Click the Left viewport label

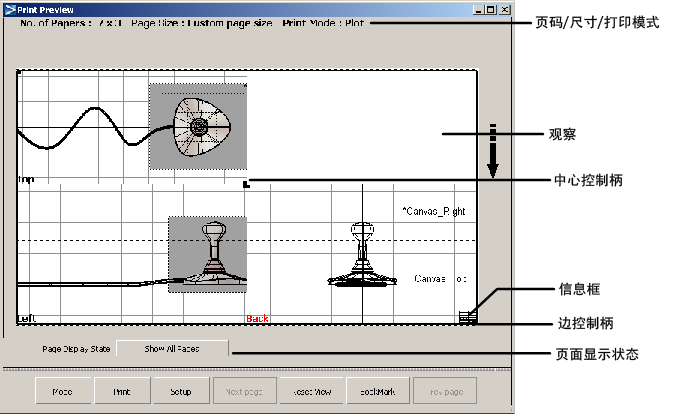click(x=26, y=319)
